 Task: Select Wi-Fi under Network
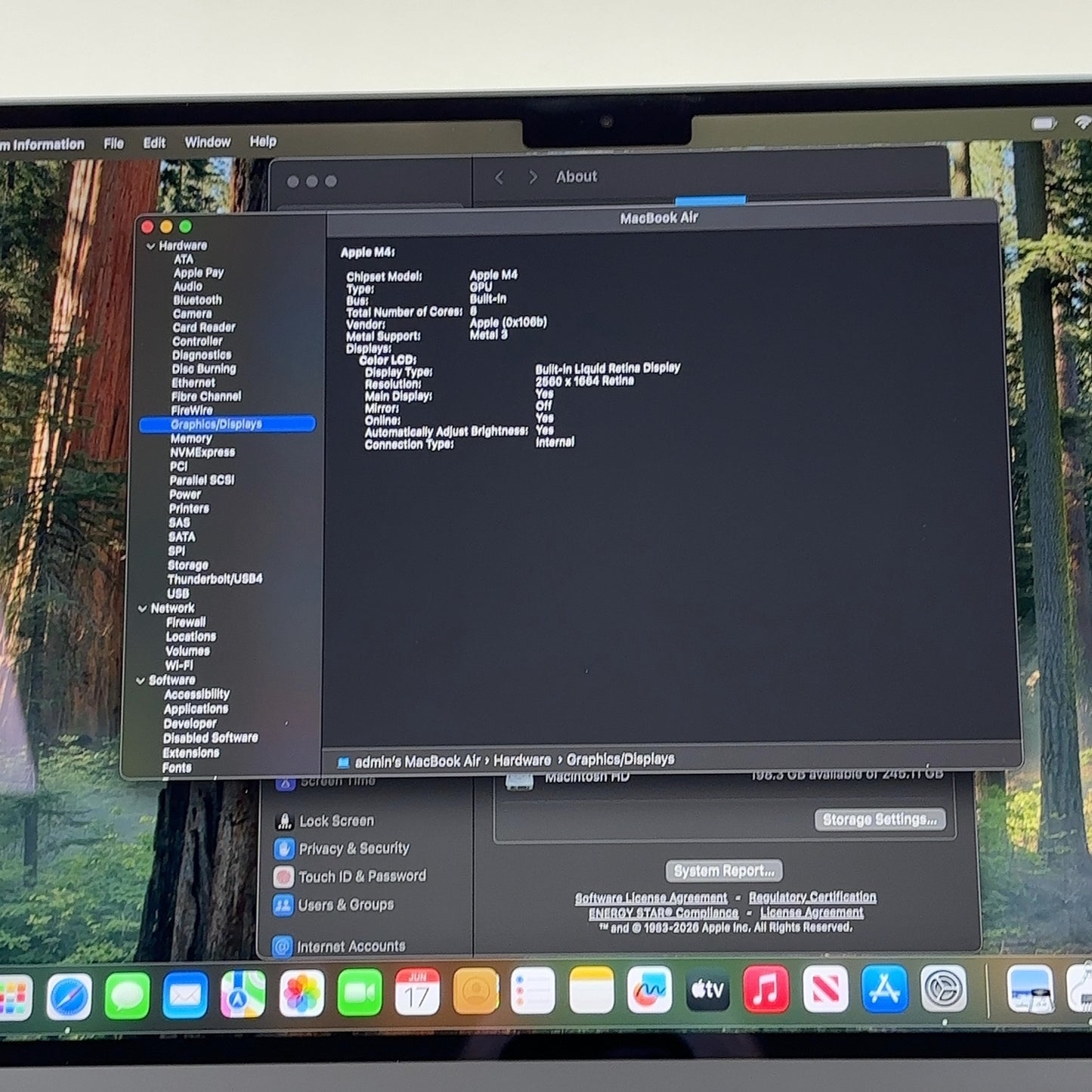click(179, 666)
